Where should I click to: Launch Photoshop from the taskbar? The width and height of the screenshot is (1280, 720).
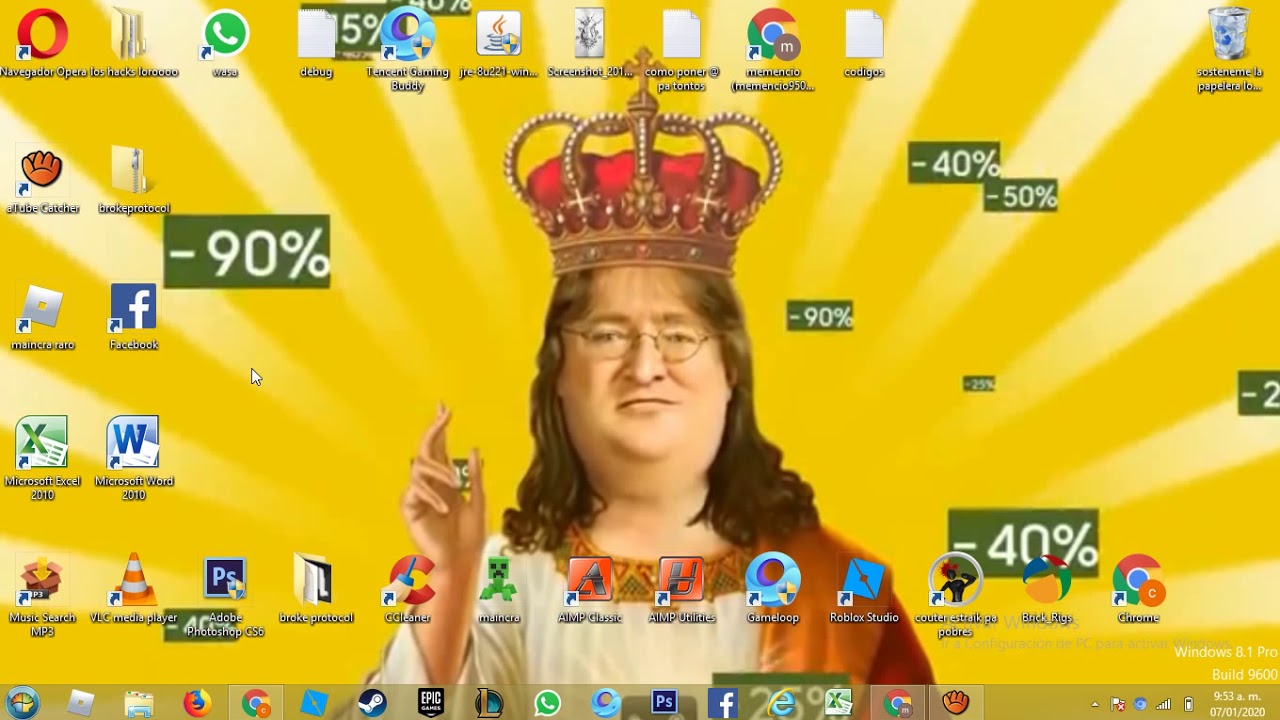coord(664,704)
